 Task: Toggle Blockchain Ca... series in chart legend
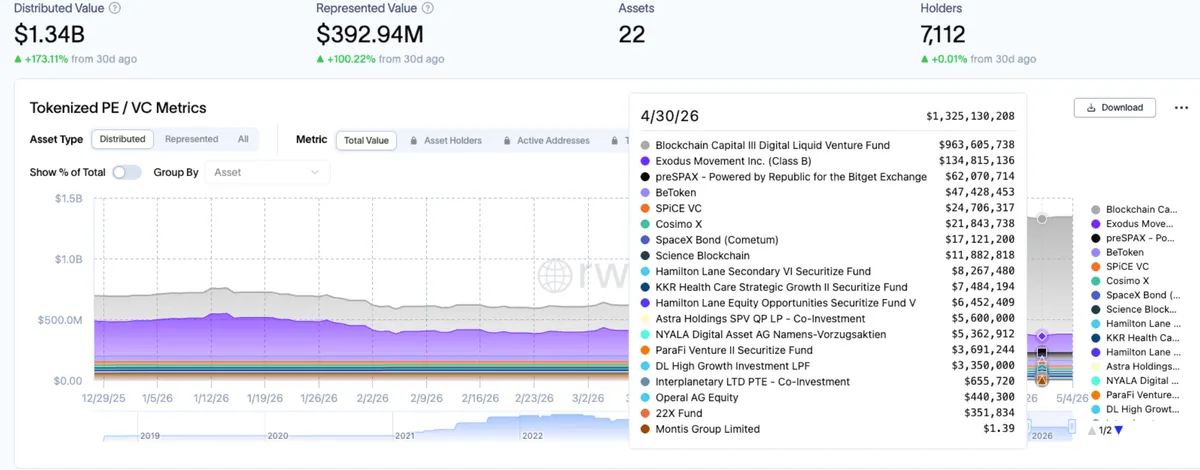tap(1133, 210)
